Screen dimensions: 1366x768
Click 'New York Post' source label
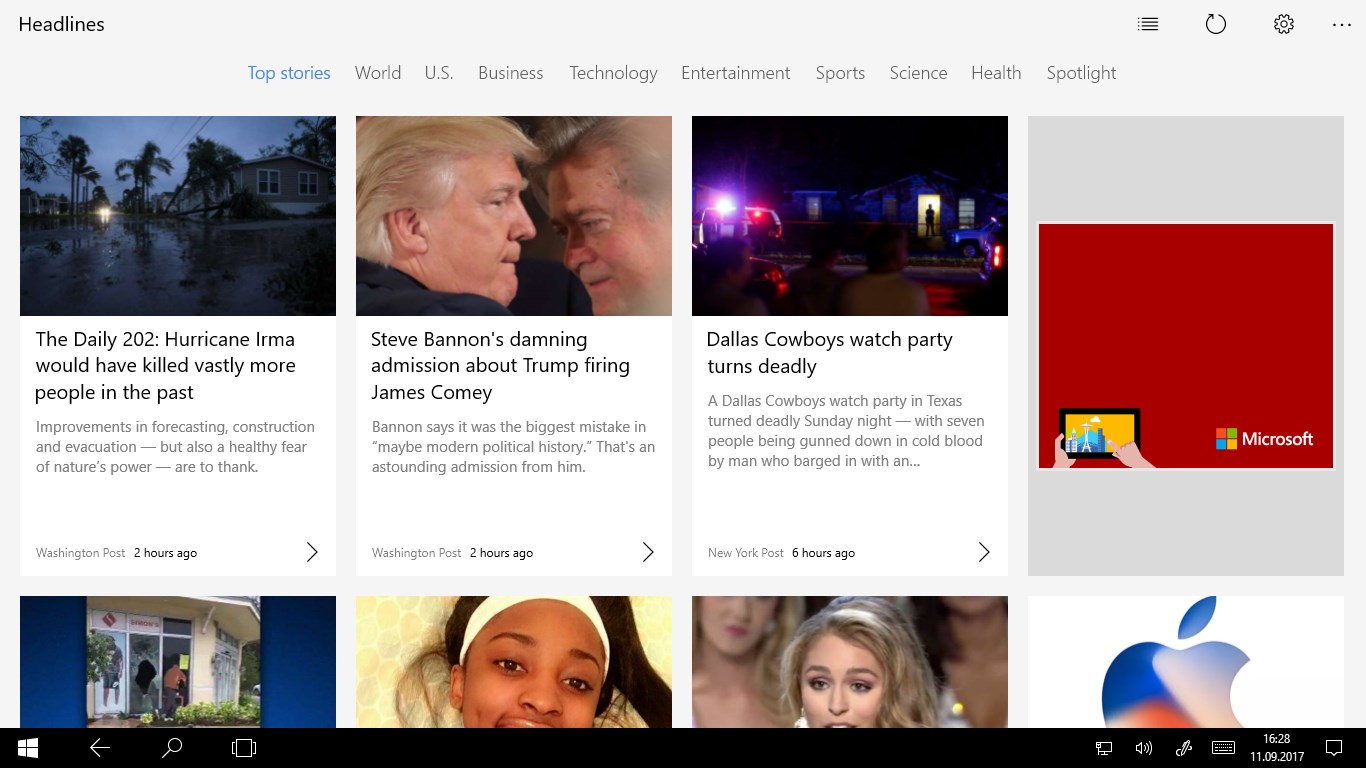[x=746, y=553]
